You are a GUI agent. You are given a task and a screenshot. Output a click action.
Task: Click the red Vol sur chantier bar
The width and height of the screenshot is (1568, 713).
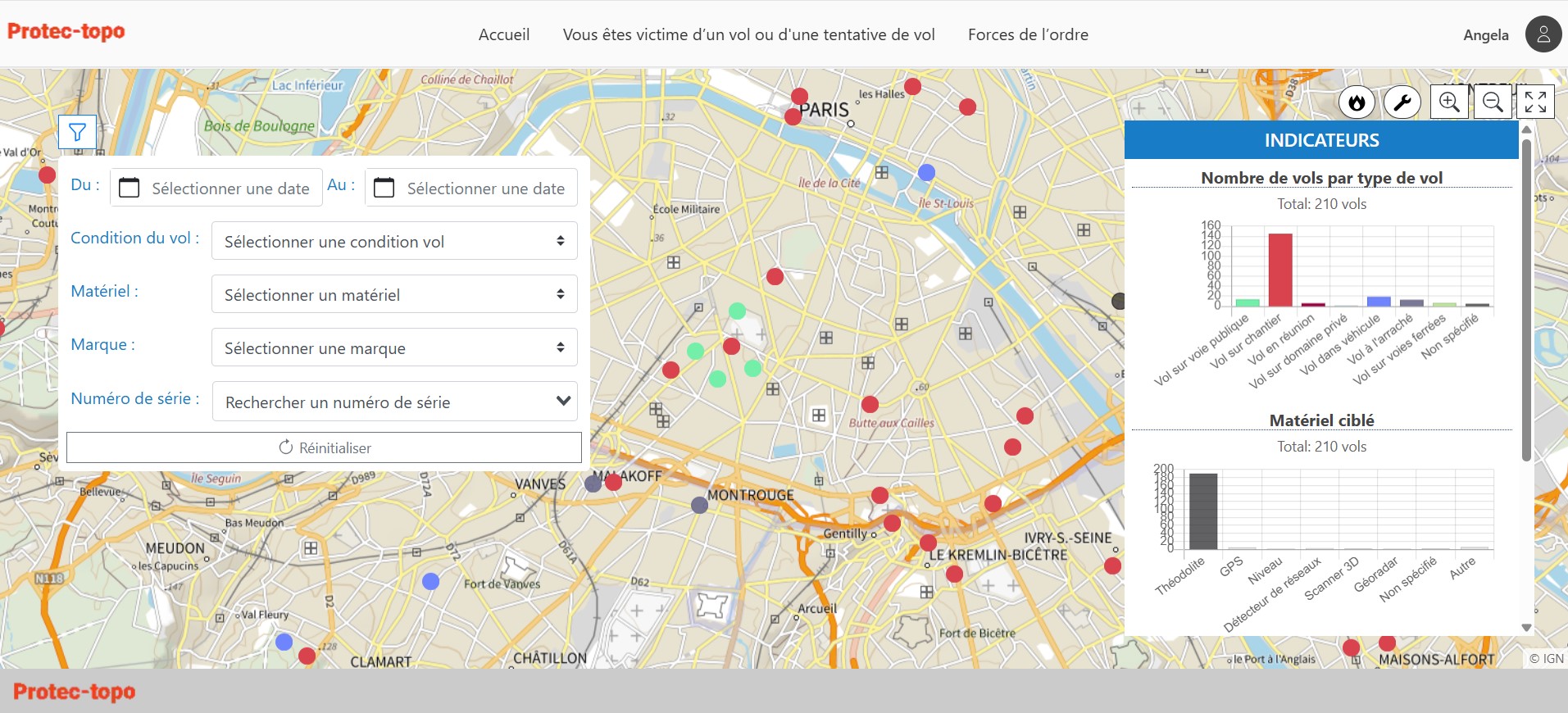coord(1280,270)
